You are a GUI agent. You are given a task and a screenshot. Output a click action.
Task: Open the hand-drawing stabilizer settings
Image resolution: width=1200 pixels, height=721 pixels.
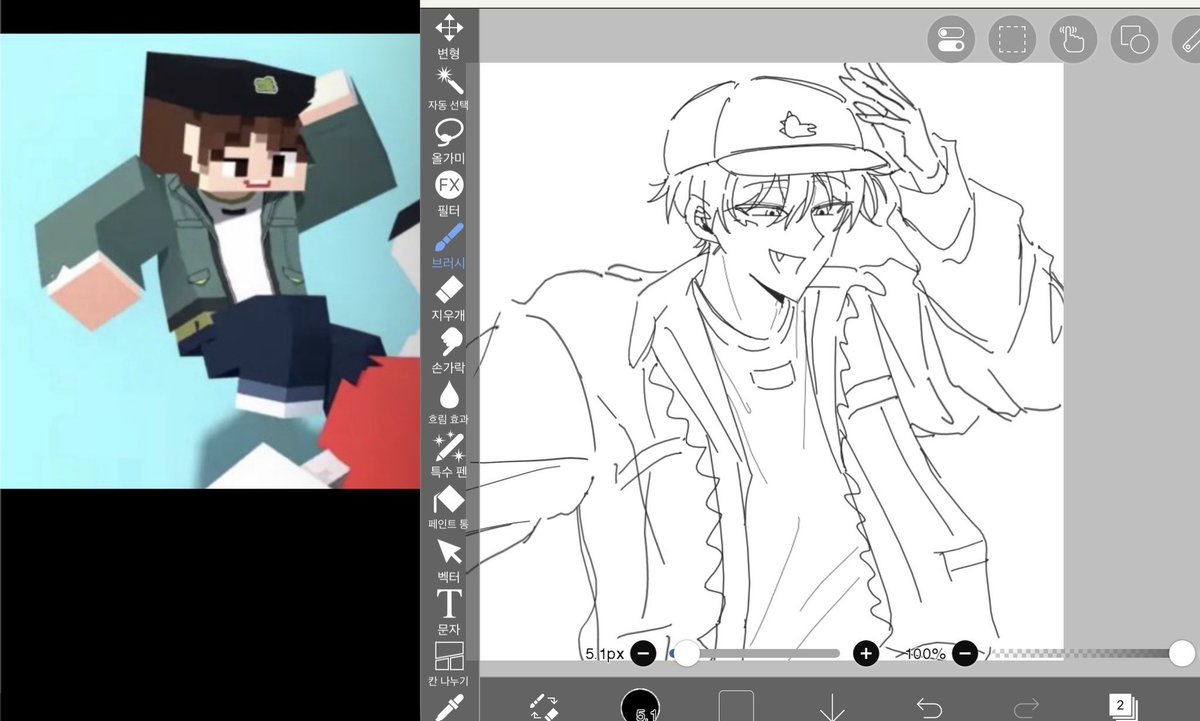pos(1073,40)
